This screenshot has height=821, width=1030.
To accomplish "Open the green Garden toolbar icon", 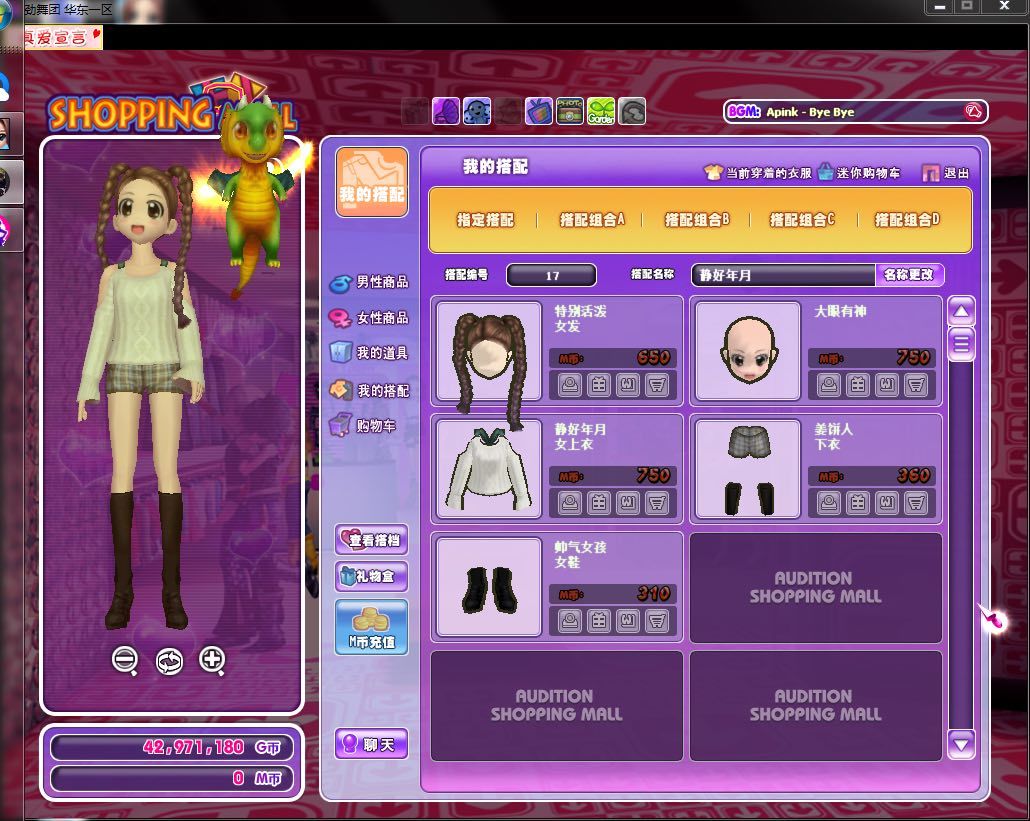I will [600, 111].
